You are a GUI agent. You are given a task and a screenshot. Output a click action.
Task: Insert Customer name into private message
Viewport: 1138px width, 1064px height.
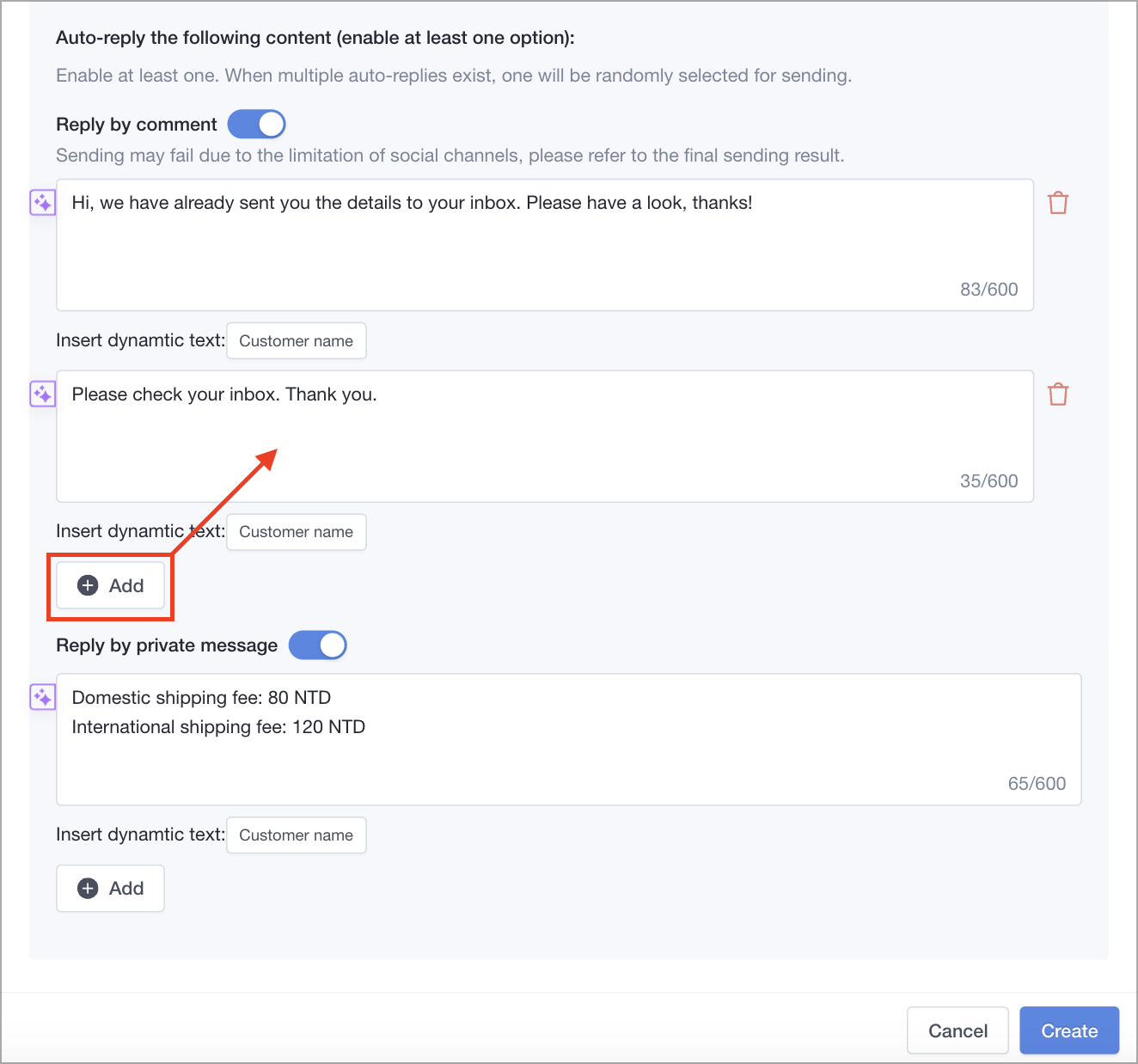[297, 835]
